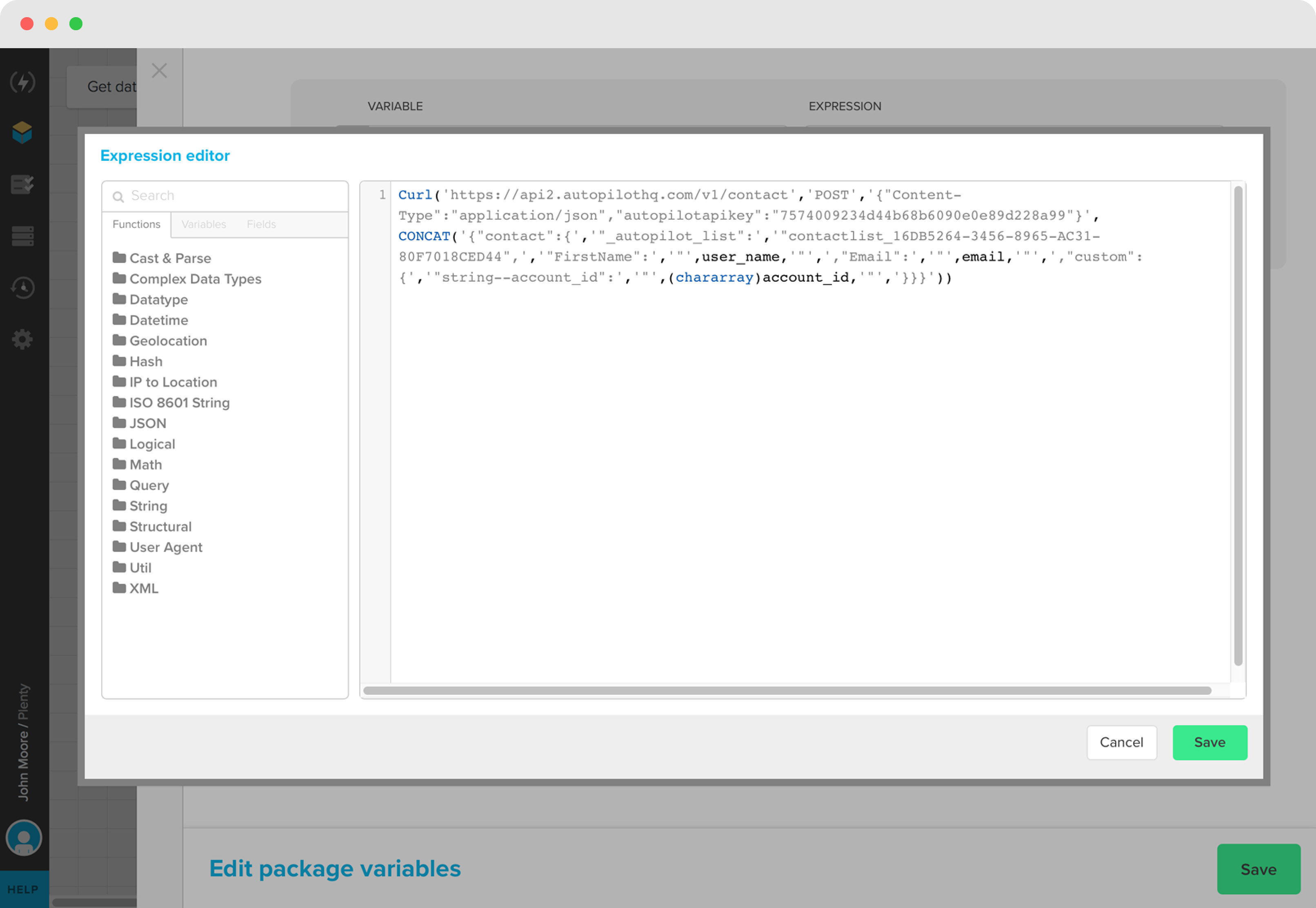Close the side panel with X icon
Screen dimensions: 1316x908
tap(159, 71)
